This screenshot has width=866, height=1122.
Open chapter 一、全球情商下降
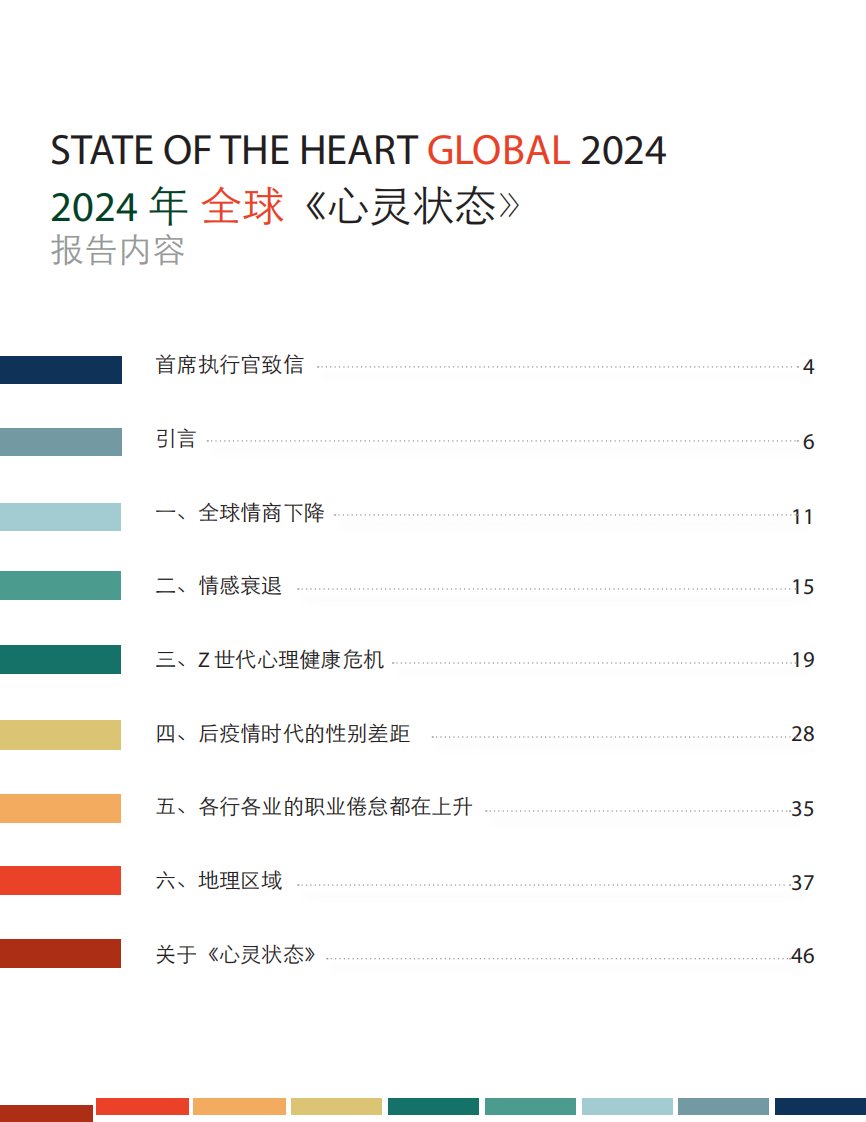click(x=240, y=514)
